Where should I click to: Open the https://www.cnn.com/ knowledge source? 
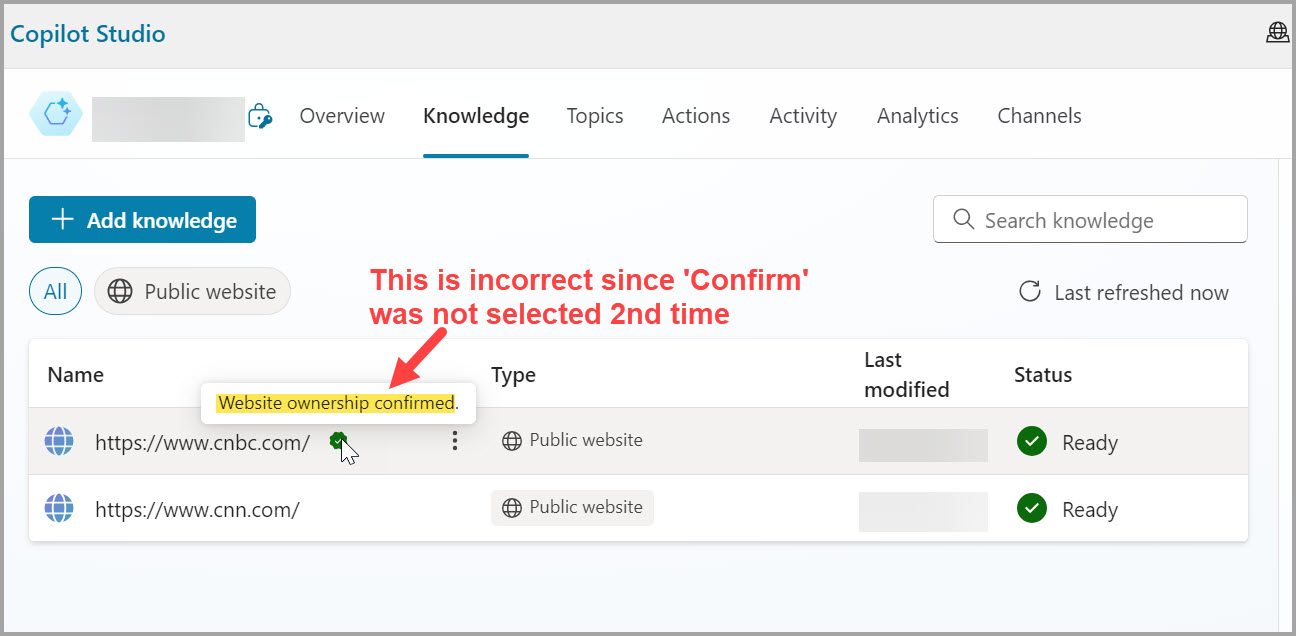[x=196, y=508]
